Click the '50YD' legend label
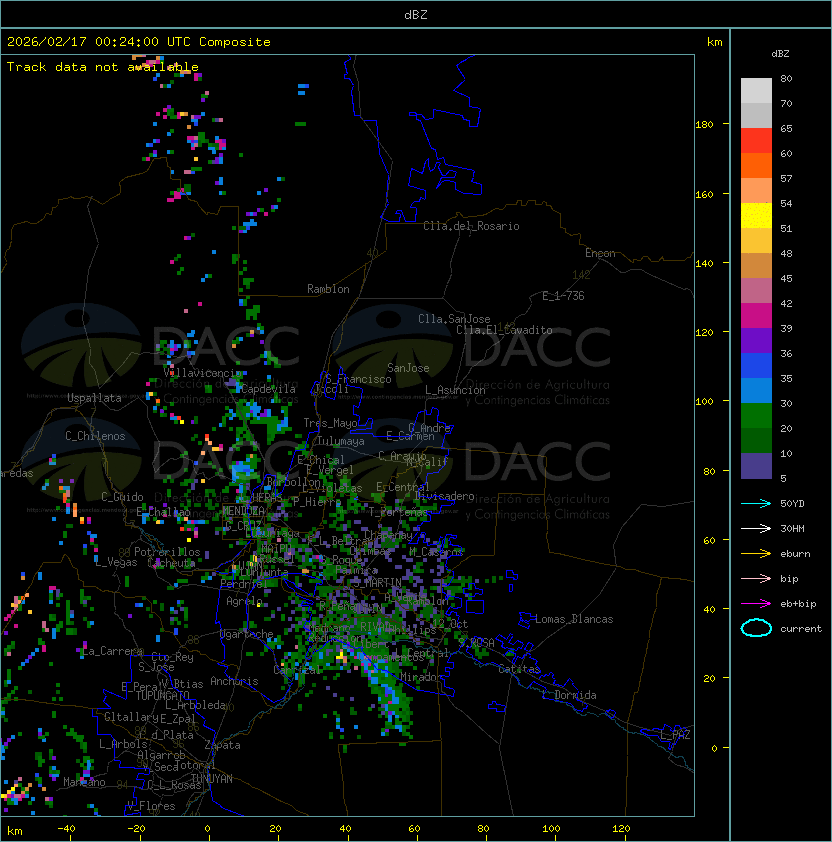This screenshot has width=832, height=842. click(792, 504)
